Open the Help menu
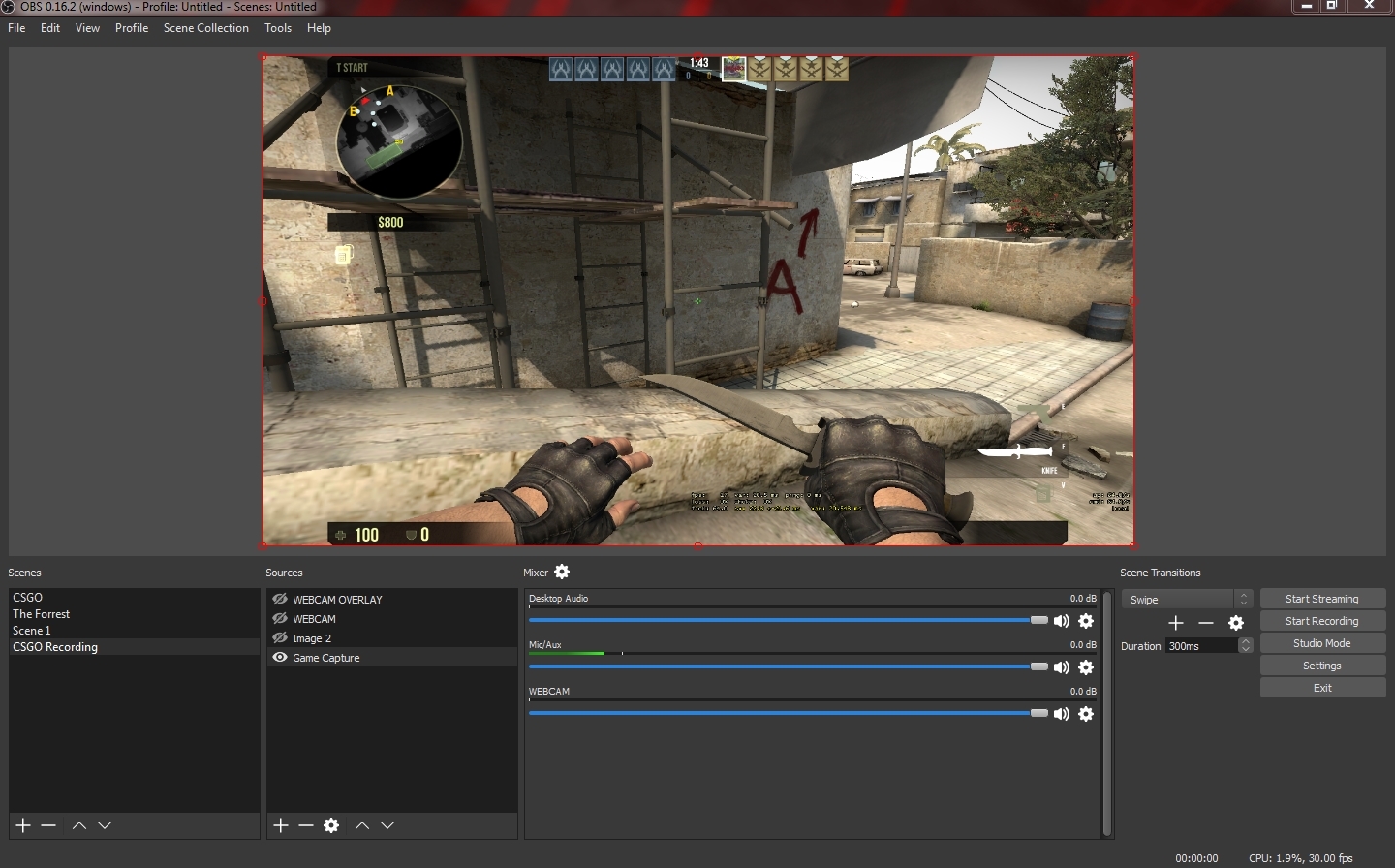This screenshot has height=868, width=1395. pyautogui.click(x=319, y=28)
